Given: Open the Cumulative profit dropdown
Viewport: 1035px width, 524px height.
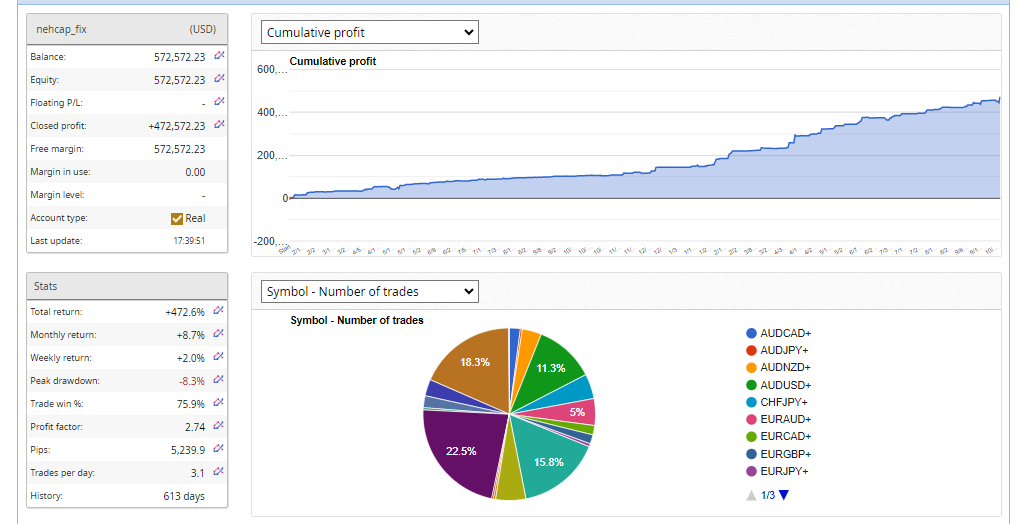Looking at the screenshot, I should tap(370, 33).
